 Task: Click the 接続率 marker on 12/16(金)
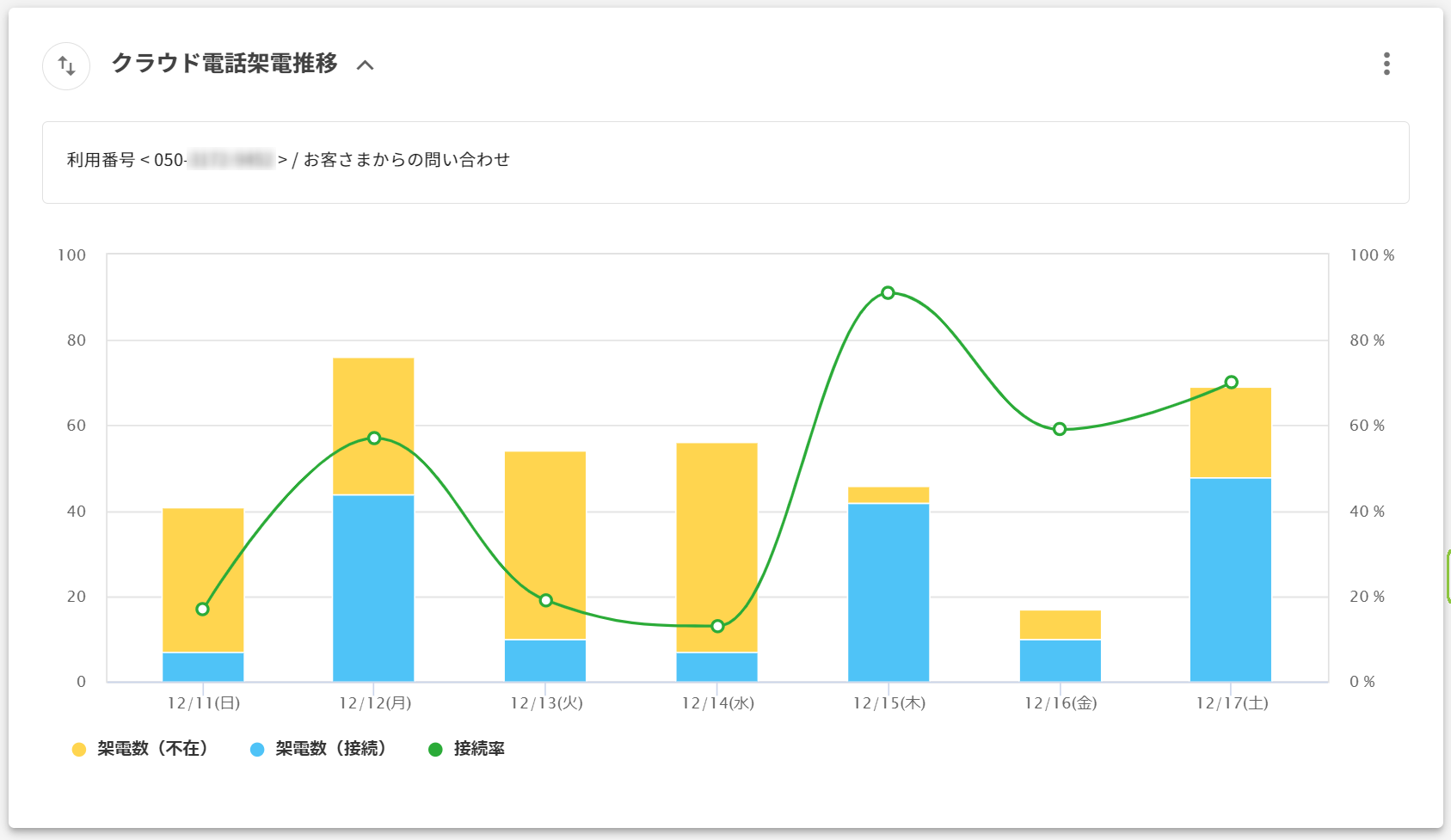[1060, 429]
